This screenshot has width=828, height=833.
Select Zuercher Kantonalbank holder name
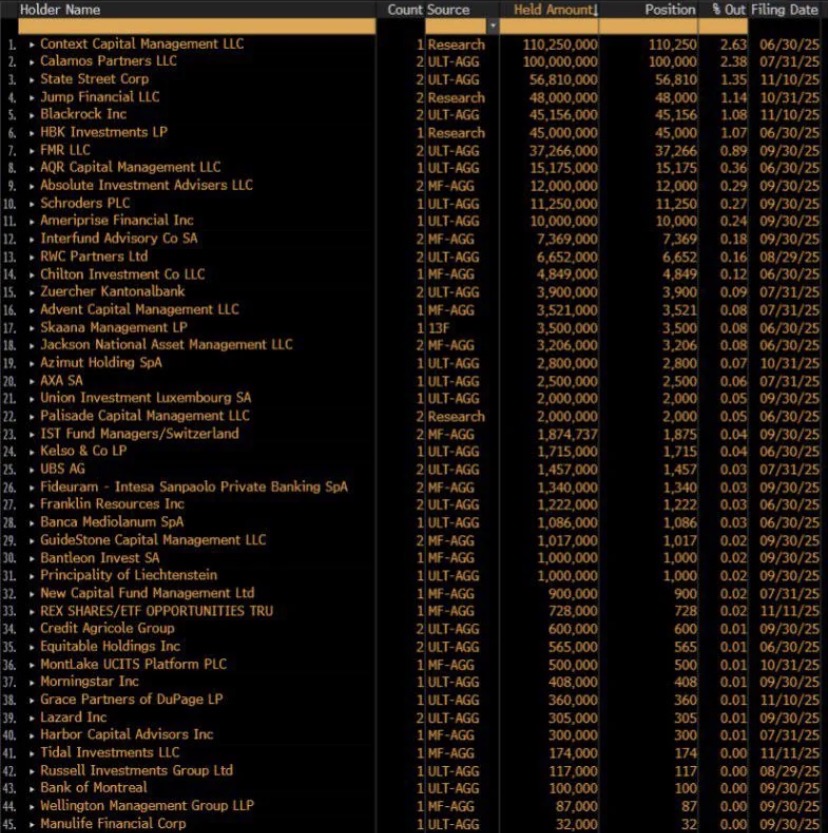[x=113, y=292]
